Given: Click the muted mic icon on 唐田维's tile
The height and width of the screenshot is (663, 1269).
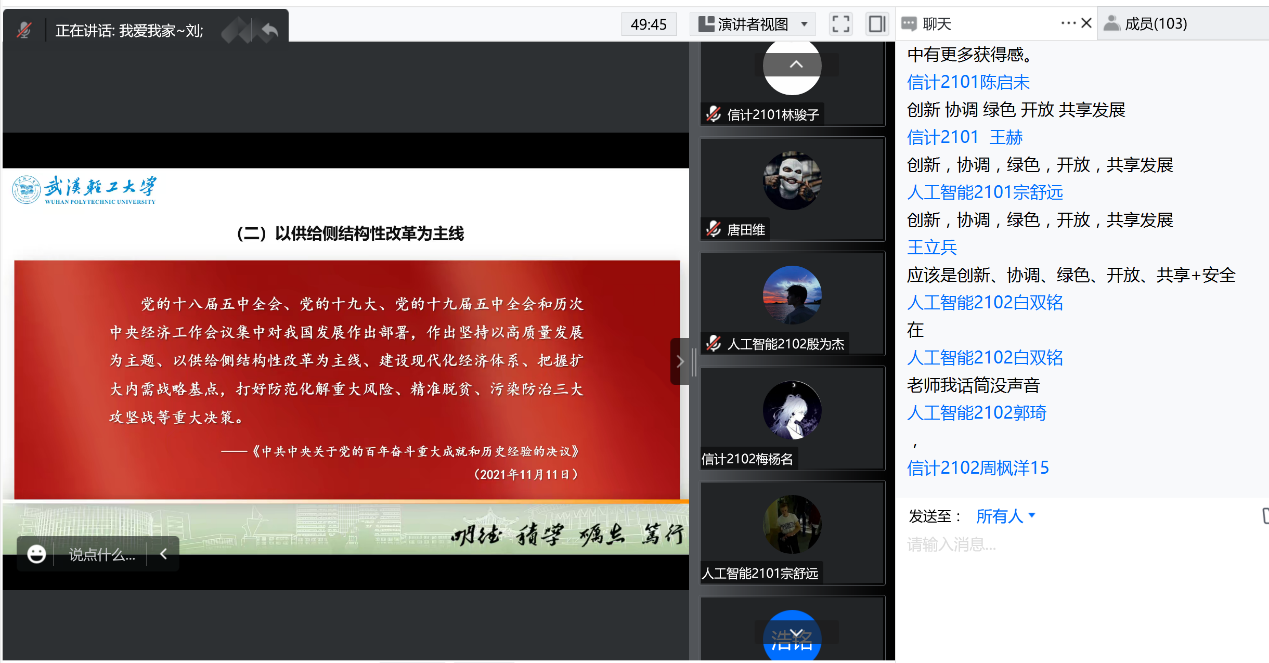Looking at the screenshot, I should [x=713, y=229].
